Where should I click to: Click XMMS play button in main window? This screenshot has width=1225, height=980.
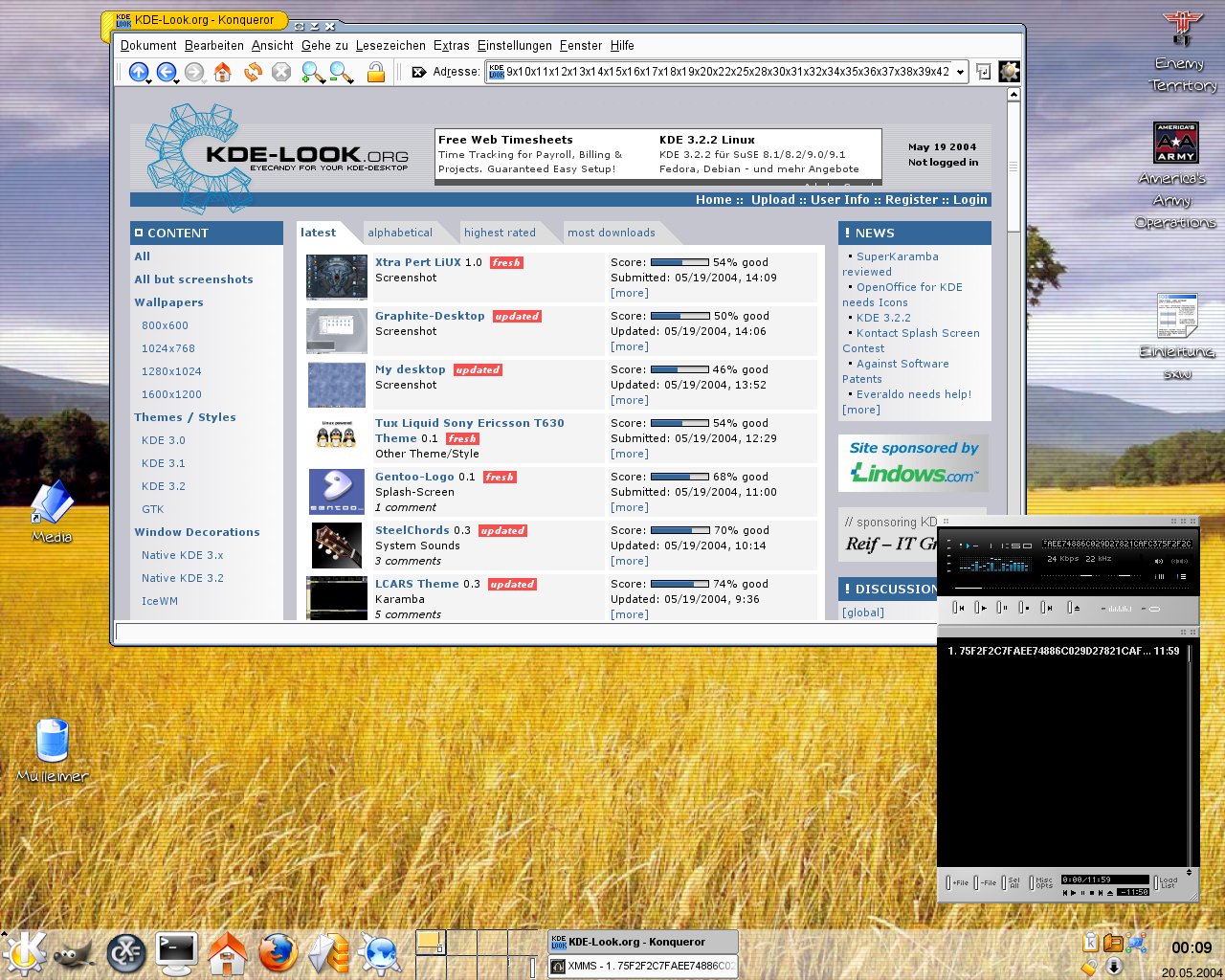click(981, 608)
